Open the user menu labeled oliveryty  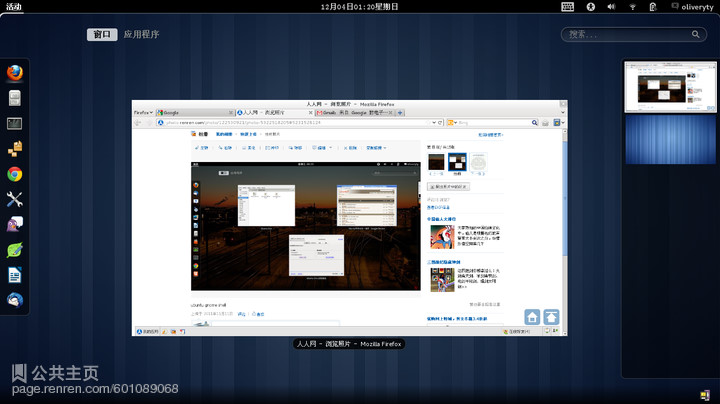pos(692,6)
